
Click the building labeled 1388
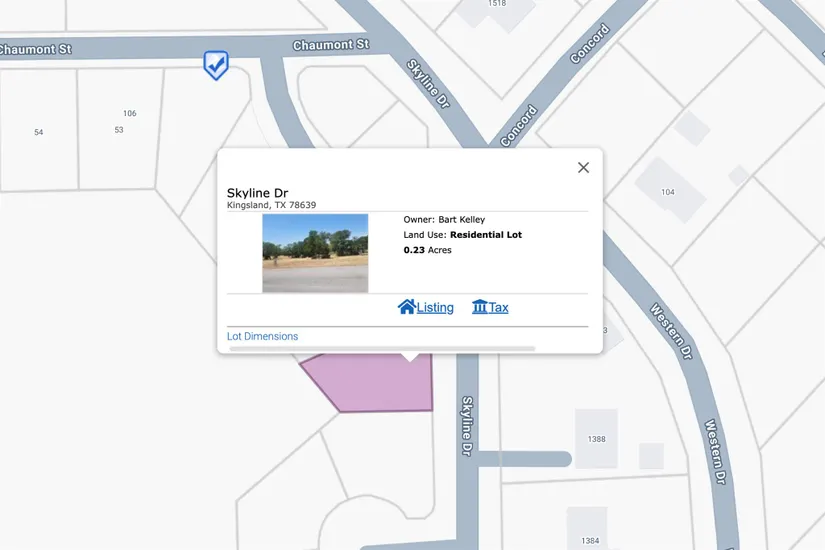[596, 438]
